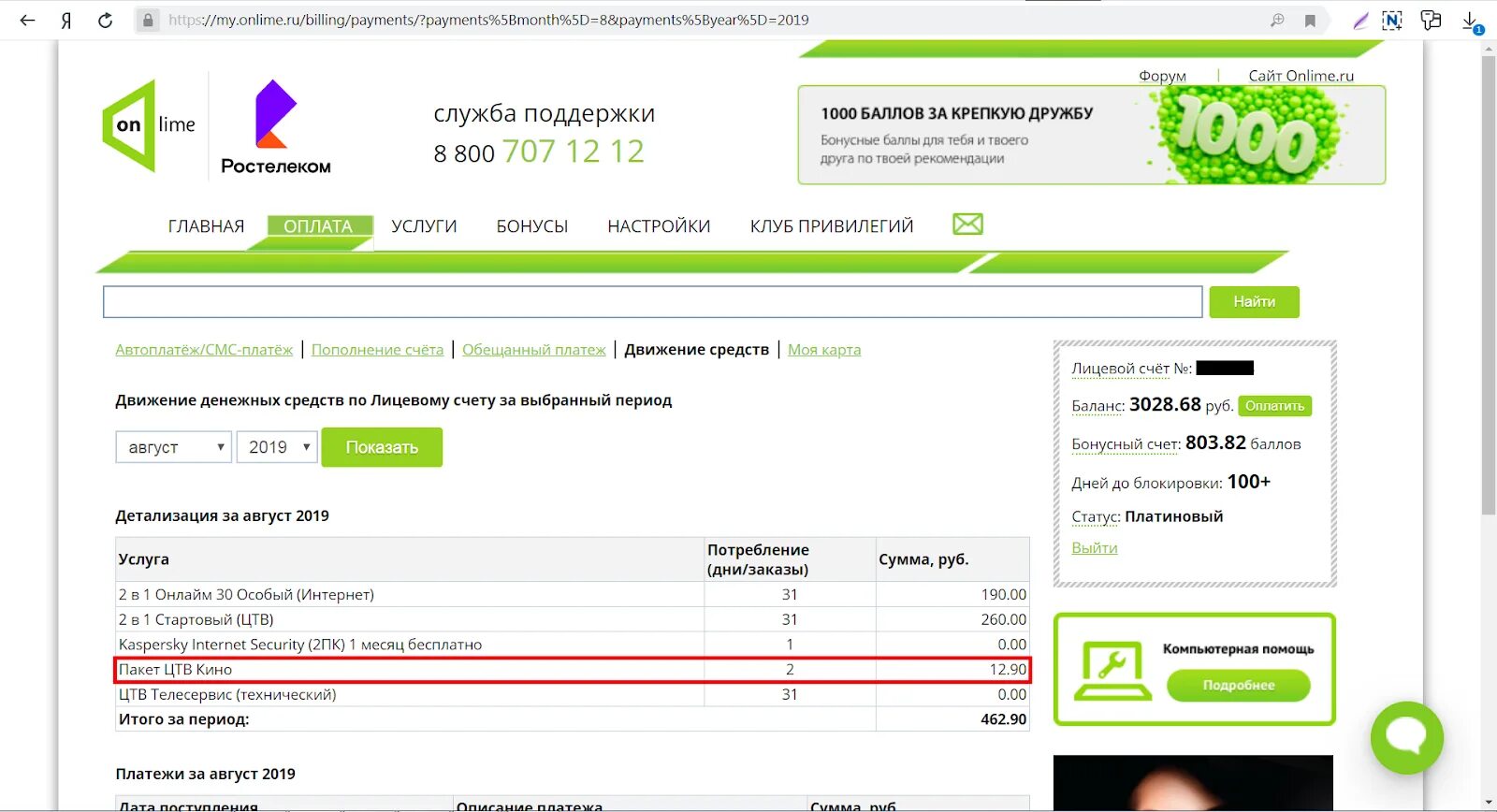Open the НАСТРОЙКИ menu item
The image size is (1497, 812).
pos(659,226)
